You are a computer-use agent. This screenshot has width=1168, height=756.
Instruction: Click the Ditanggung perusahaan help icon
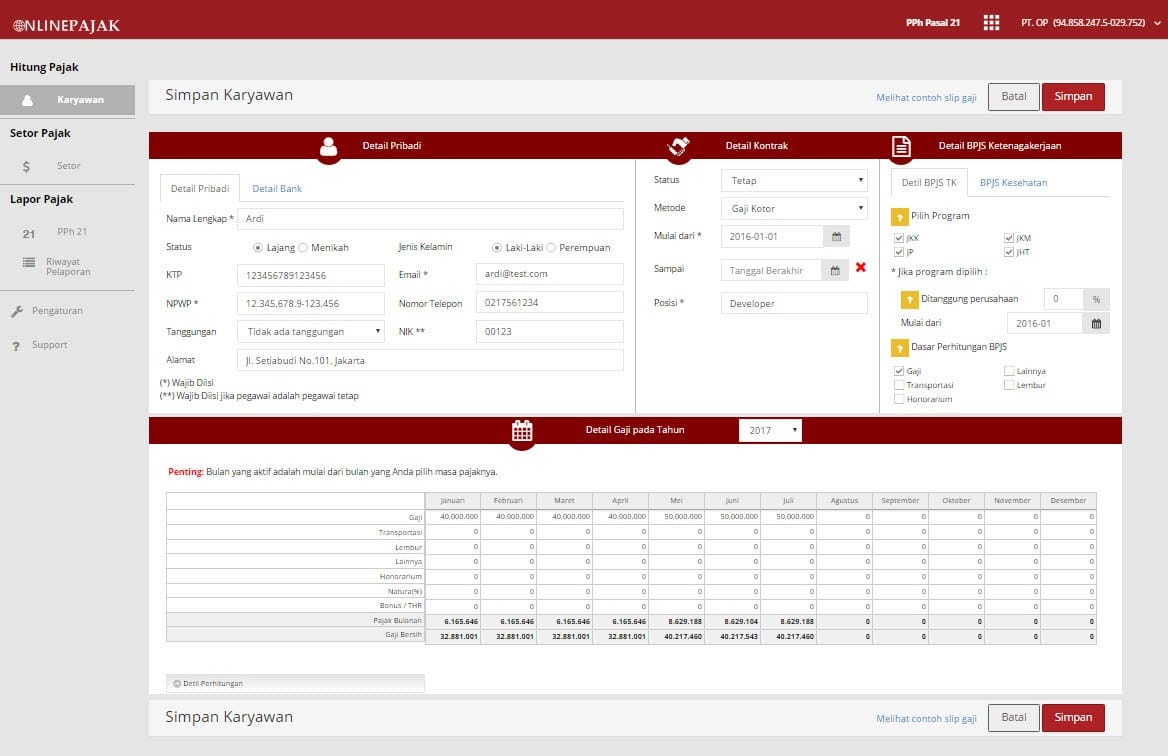point(909,299)
